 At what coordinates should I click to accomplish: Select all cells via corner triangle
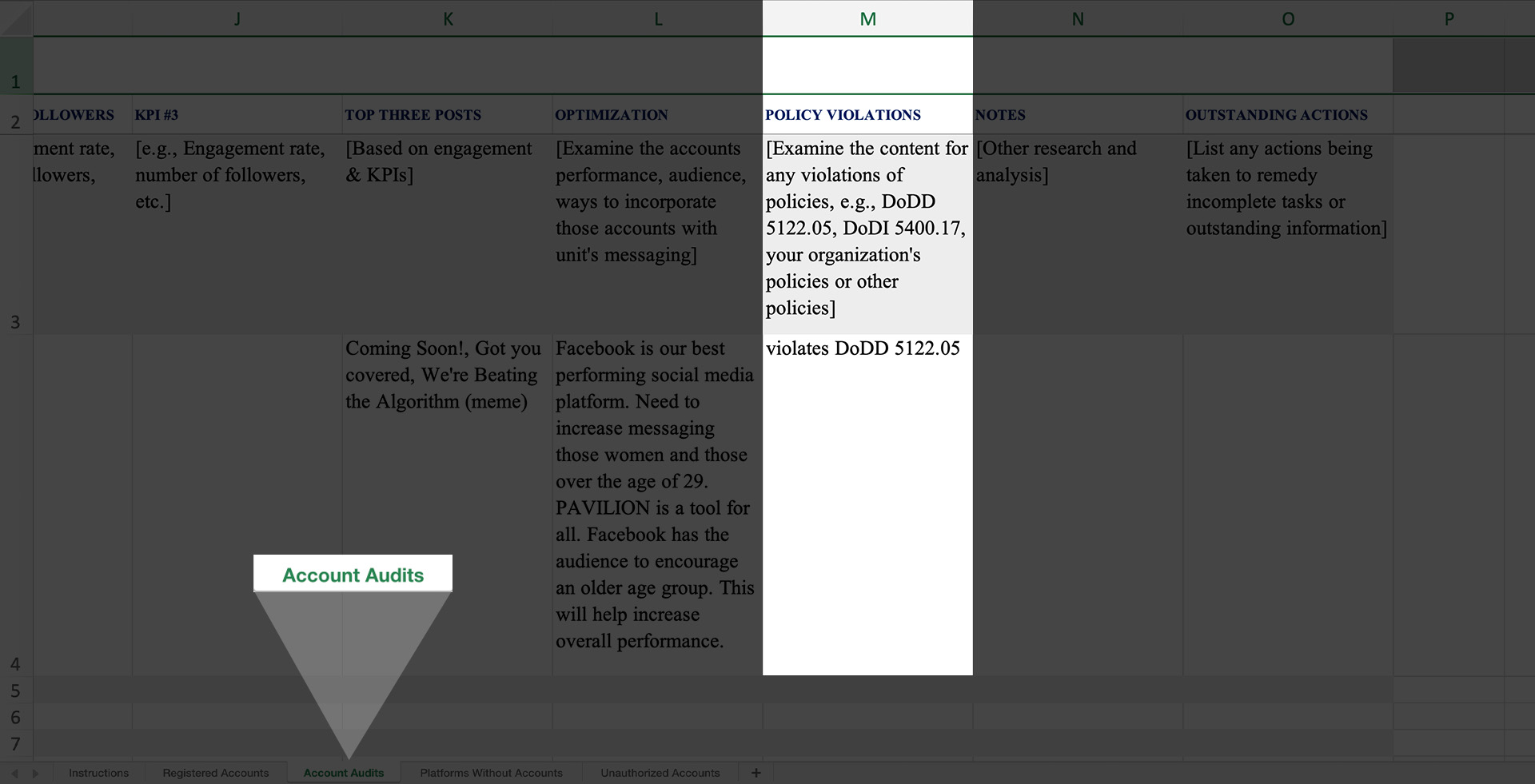[16, 18]
